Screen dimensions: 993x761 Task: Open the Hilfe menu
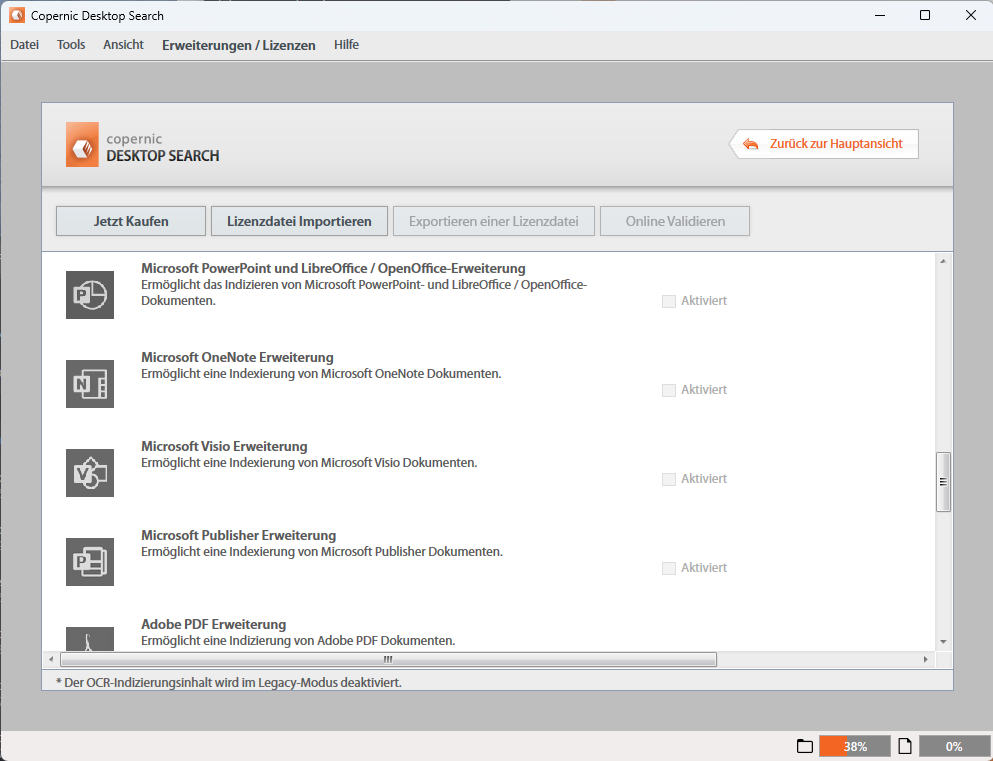346,44
